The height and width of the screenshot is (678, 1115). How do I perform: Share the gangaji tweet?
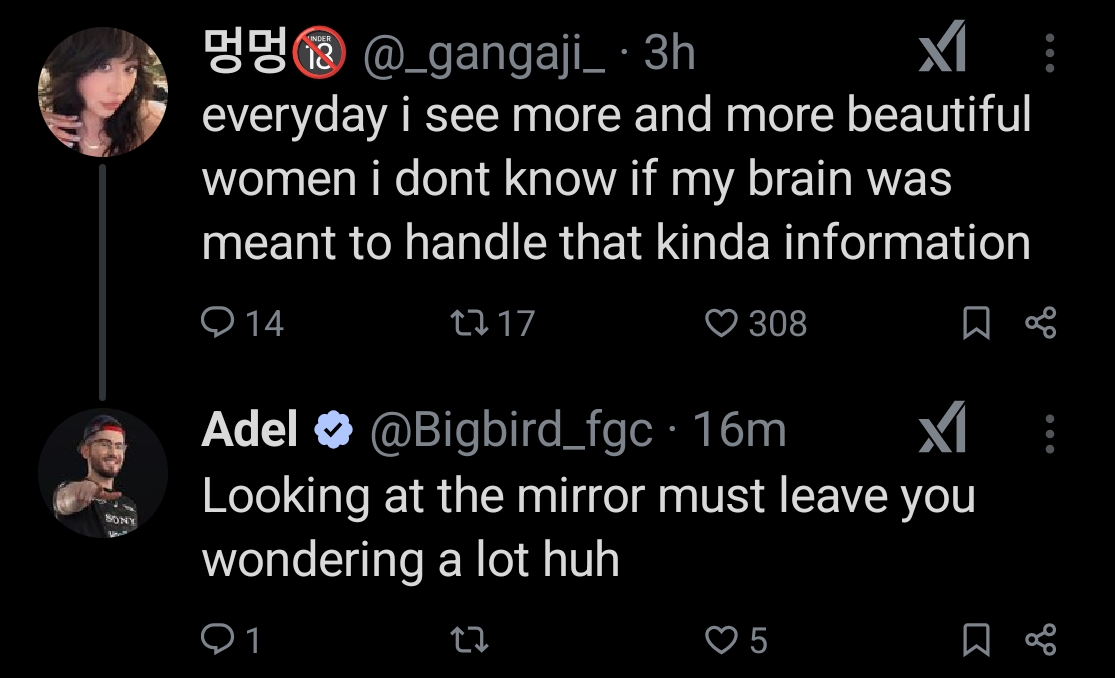click(x=1040, y=322)
